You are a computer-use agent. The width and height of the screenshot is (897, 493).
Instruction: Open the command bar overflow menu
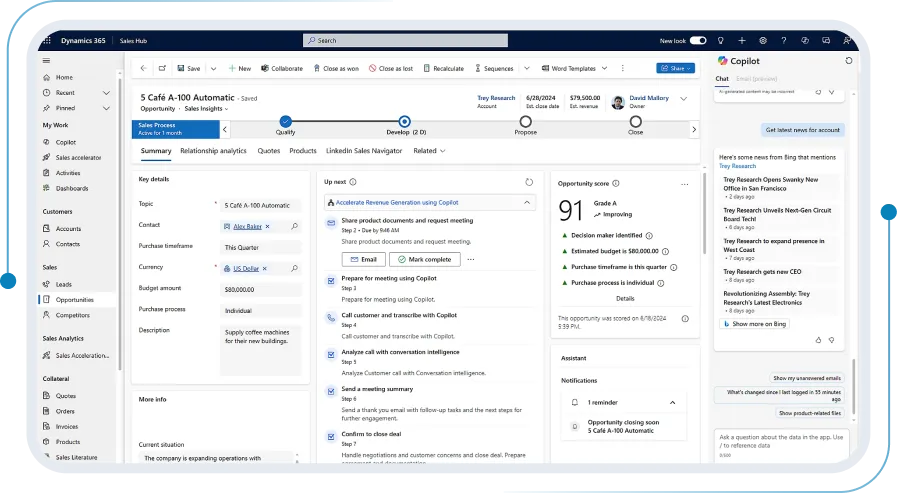622,68
